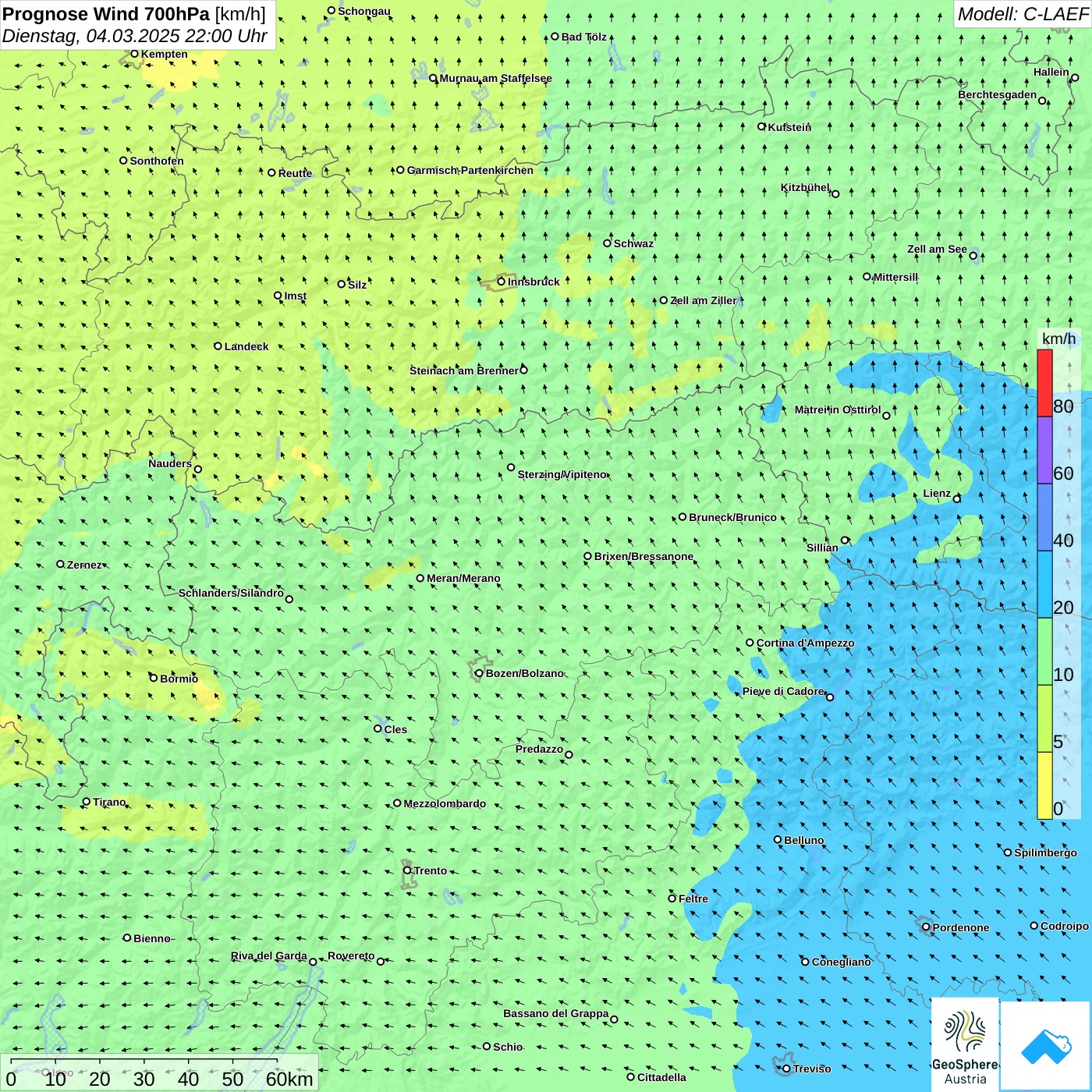Click the 'Cortina d'Ampezzo' label
The image size is (1092, 1092).
click(805, 643)
